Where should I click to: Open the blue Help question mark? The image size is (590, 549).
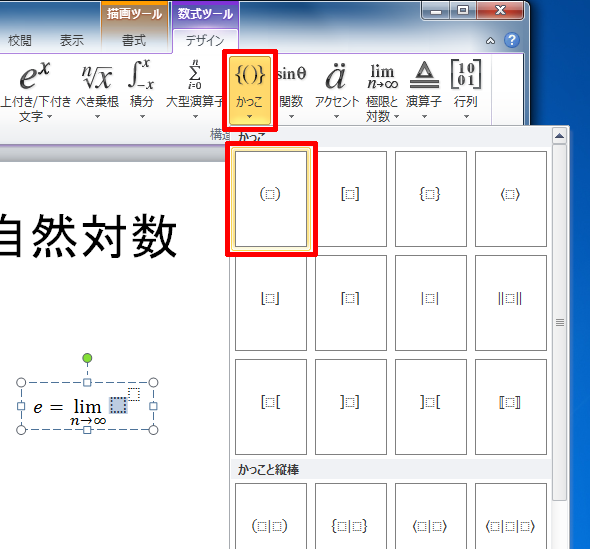[x=512, y=40]
